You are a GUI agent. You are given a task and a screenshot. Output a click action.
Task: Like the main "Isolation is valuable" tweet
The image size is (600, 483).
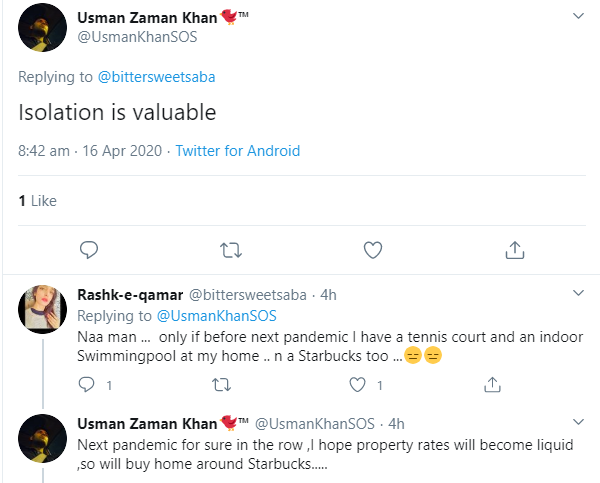coord(373,249)
